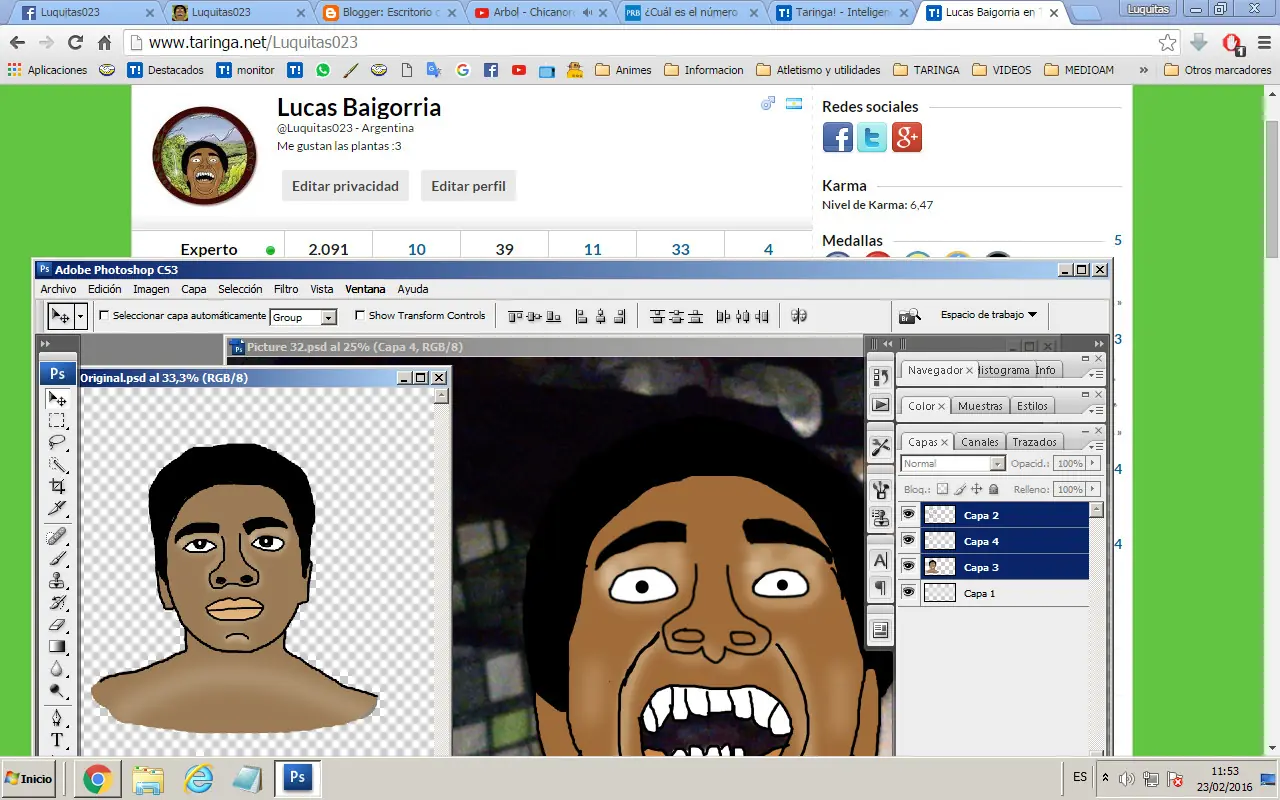Viewport: 1280px width, 800px height.
Task: Switch to the Trazados tab
Action: click(1034, 442)
